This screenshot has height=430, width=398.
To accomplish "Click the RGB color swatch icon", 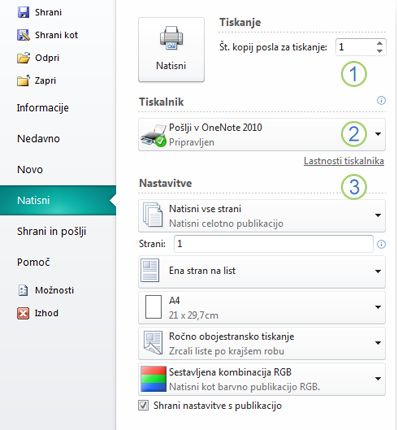I will coord(153,379).
